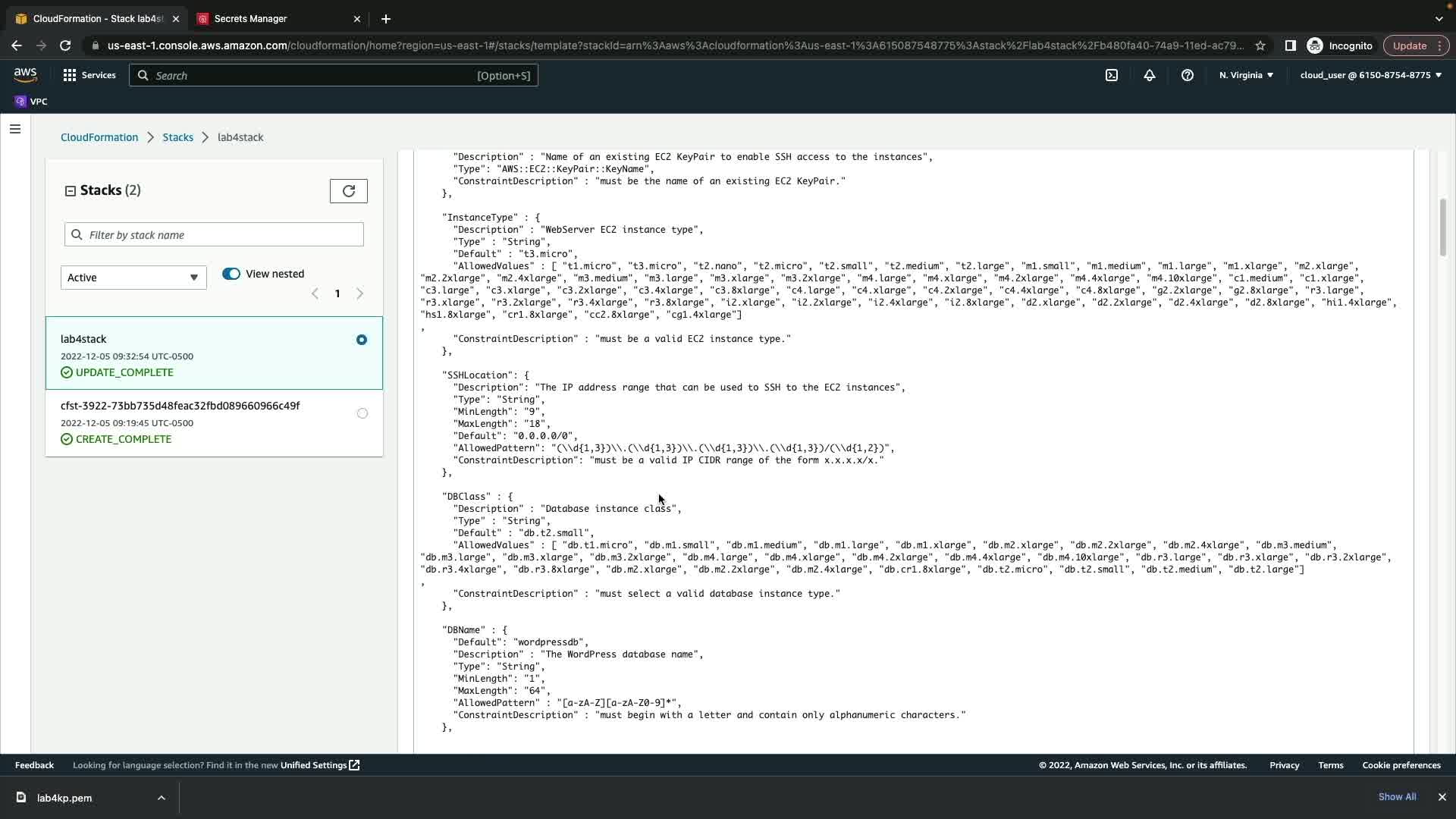This screenshot has height=819, width=1456.
Task: Refresh the Stacks list
Action: click(x=349, y=191)
